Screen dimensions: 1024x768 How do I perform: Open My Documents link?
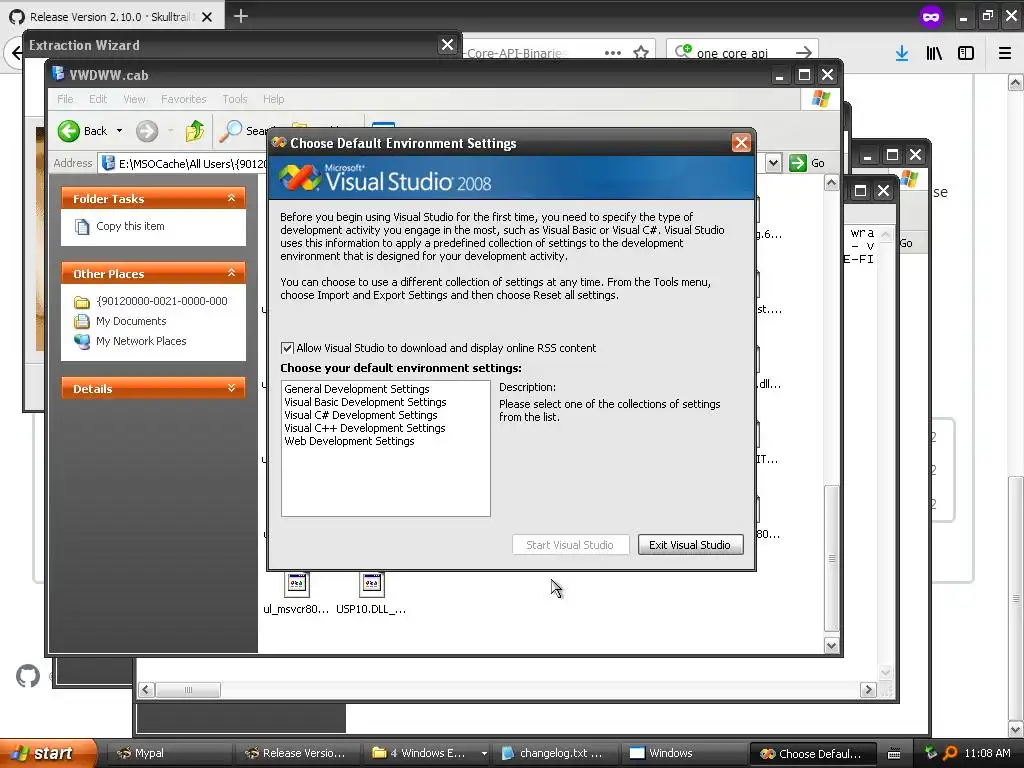click(x=131, y=321)
